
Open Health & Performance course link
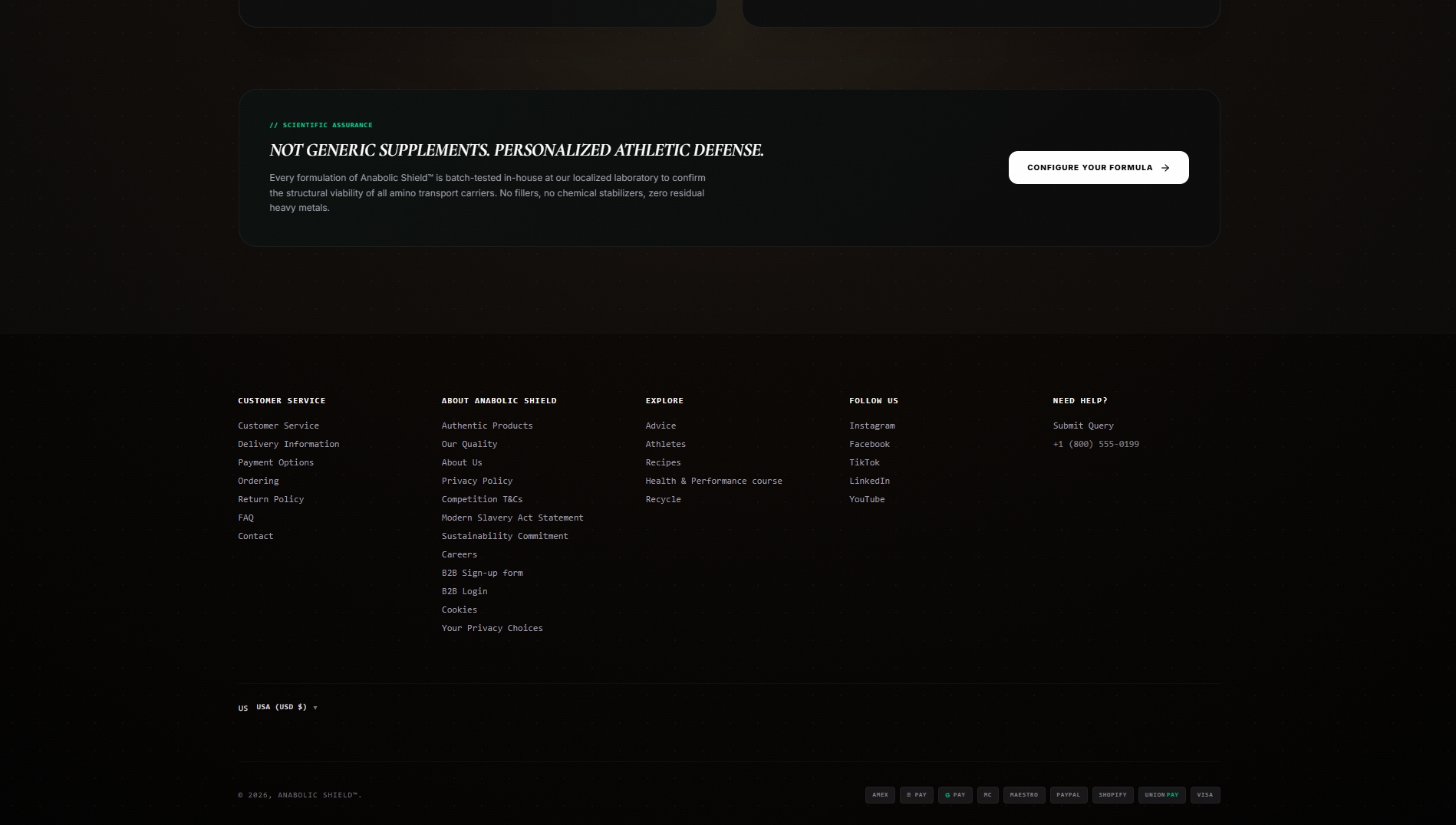(714, 481)
